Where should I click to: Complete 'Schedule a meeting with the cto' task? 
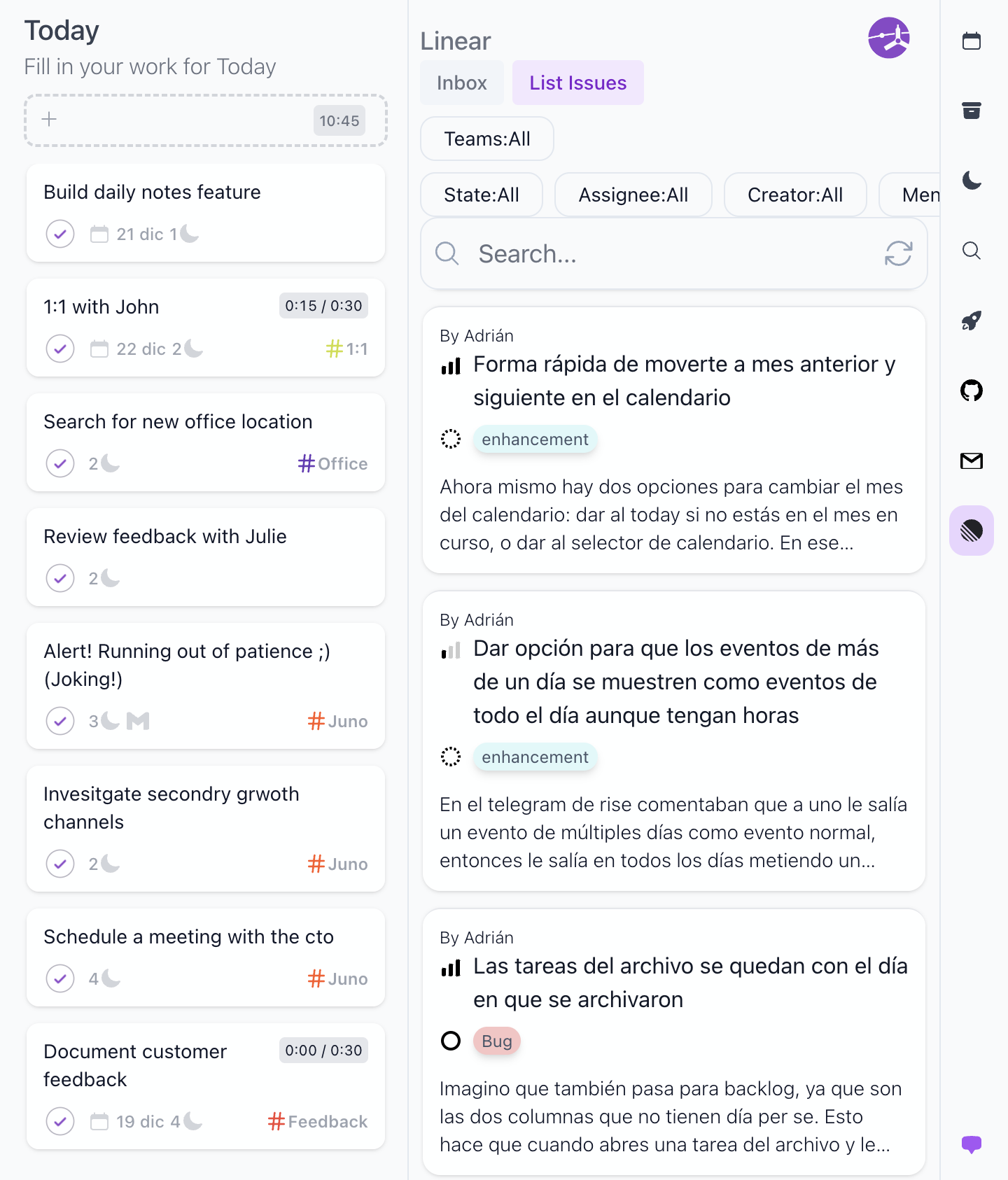(60, 978)
